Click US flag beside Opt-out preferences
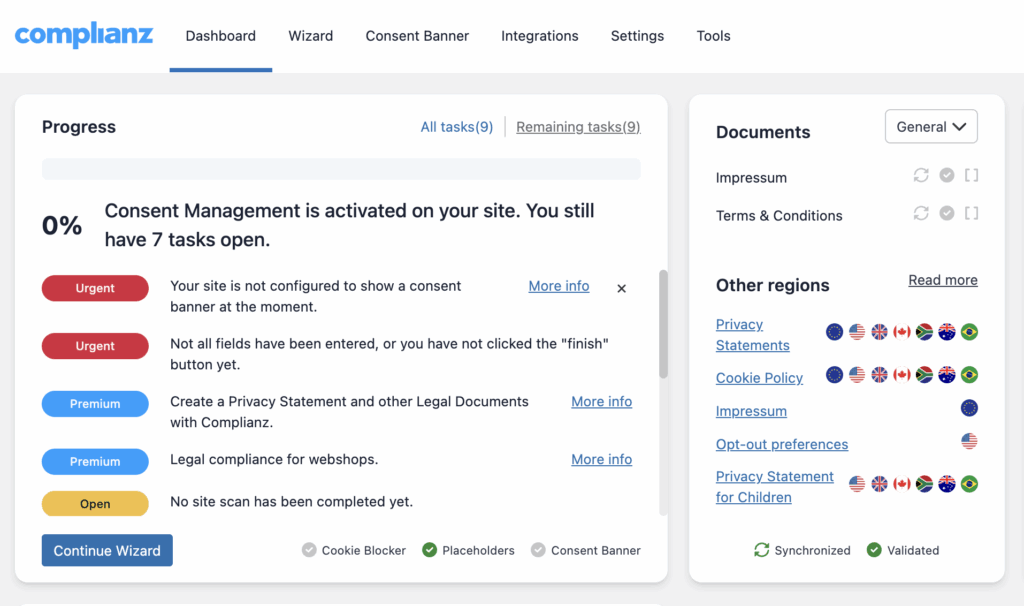The width and height of the screenshot is (1024, 606). point(969,441)
